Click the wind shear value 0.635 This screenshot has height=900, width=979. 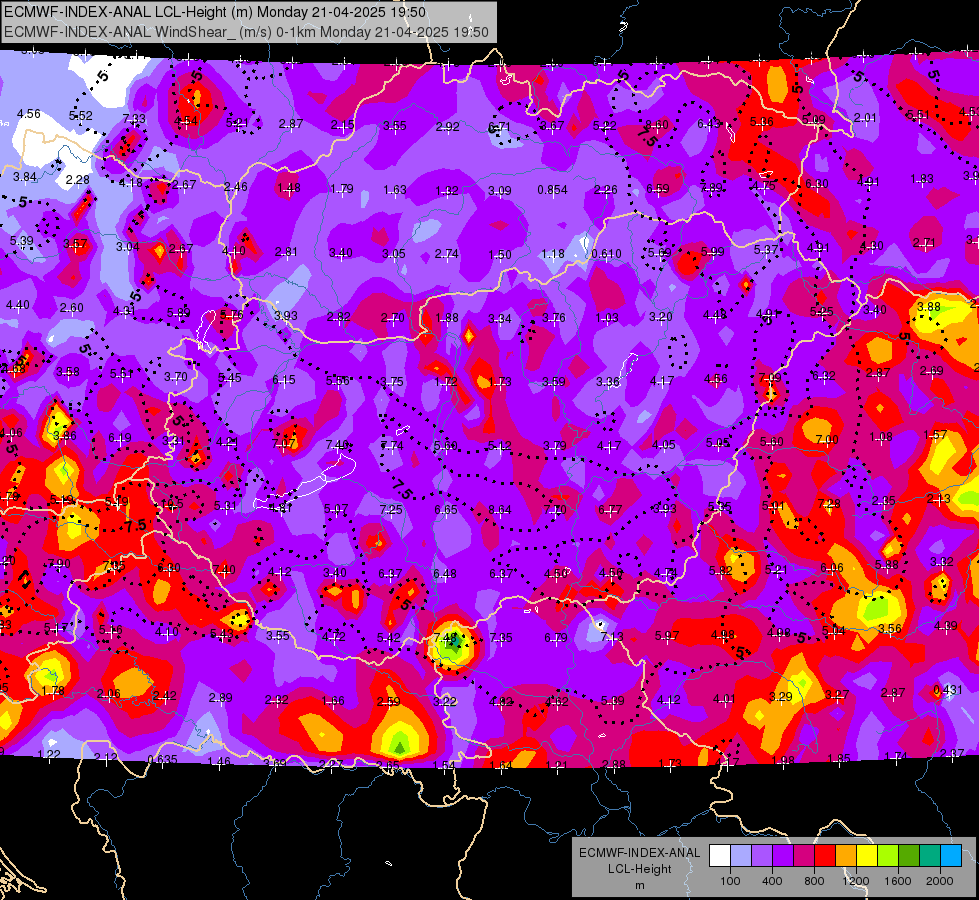click(x=162, y=759)
